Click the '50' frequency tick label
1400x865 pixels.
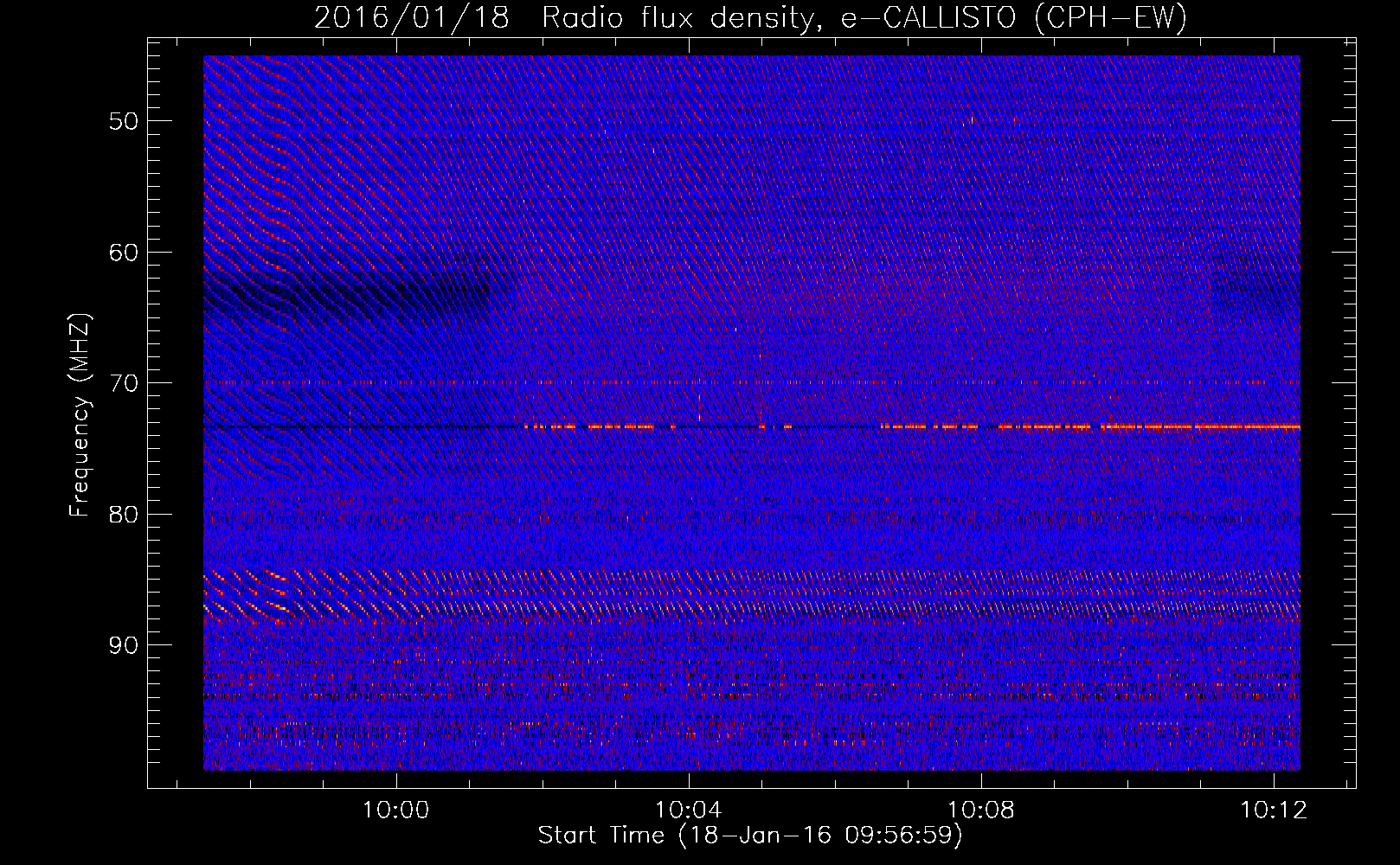(x=123, y=121)
